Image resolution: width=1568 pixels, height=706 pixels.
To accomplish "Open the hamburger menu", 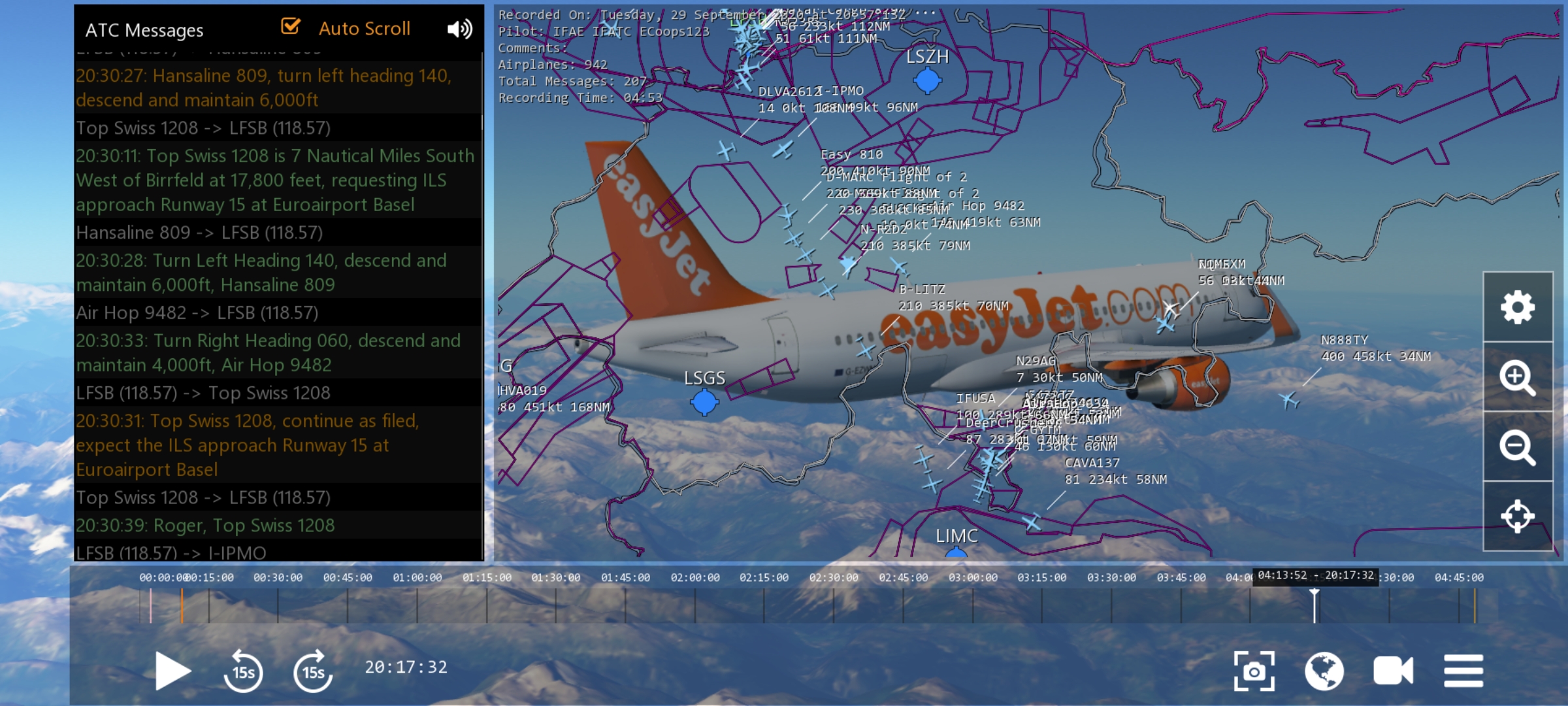I will [1463, 671].
